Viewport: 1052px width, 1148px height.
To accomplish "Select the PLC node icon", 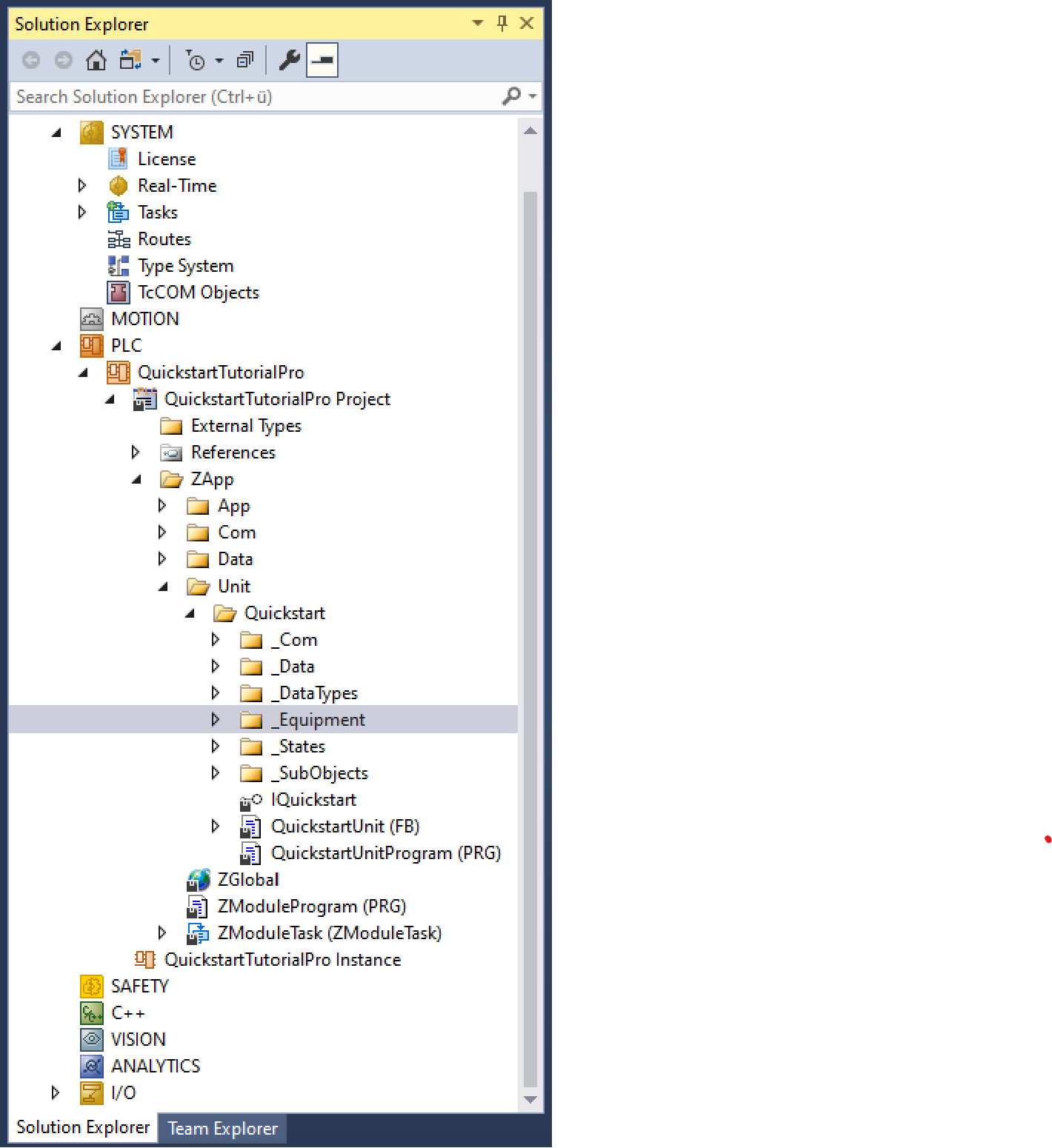I will tap(92, 346).
